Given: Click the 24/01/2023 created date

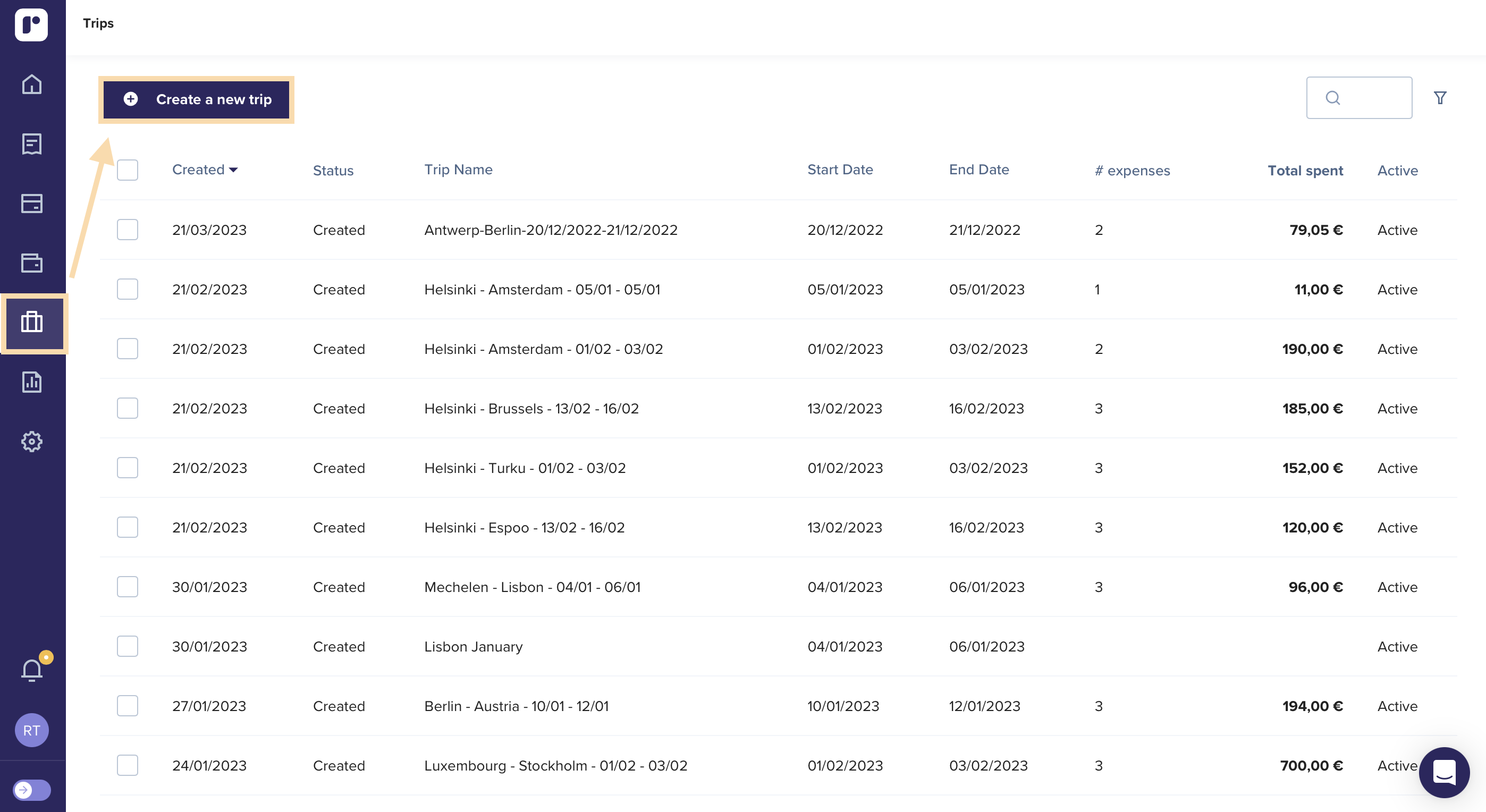Looking at the screenshot, I should coord(209,765).
